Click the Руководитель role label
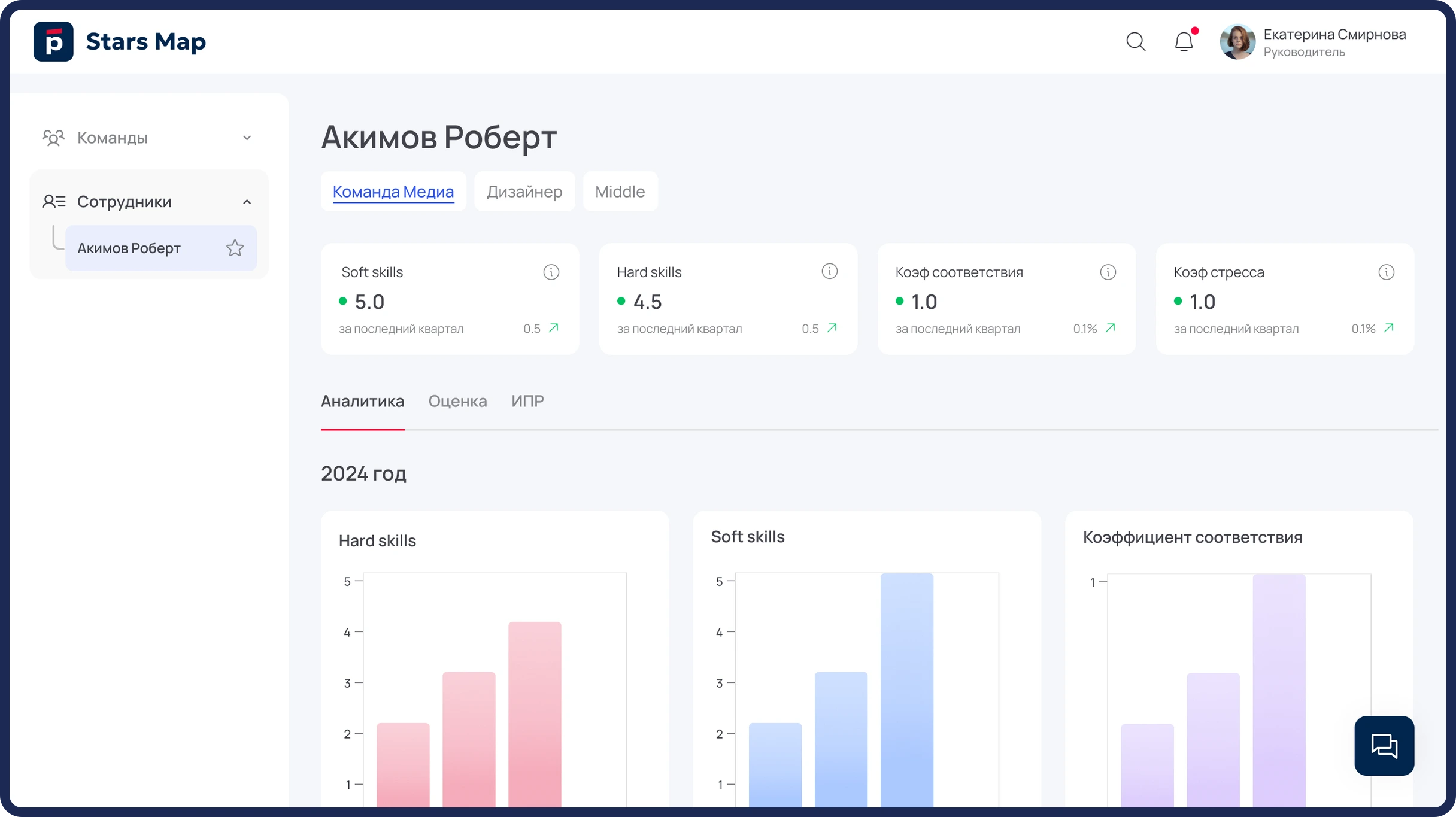 (1304, 52)
